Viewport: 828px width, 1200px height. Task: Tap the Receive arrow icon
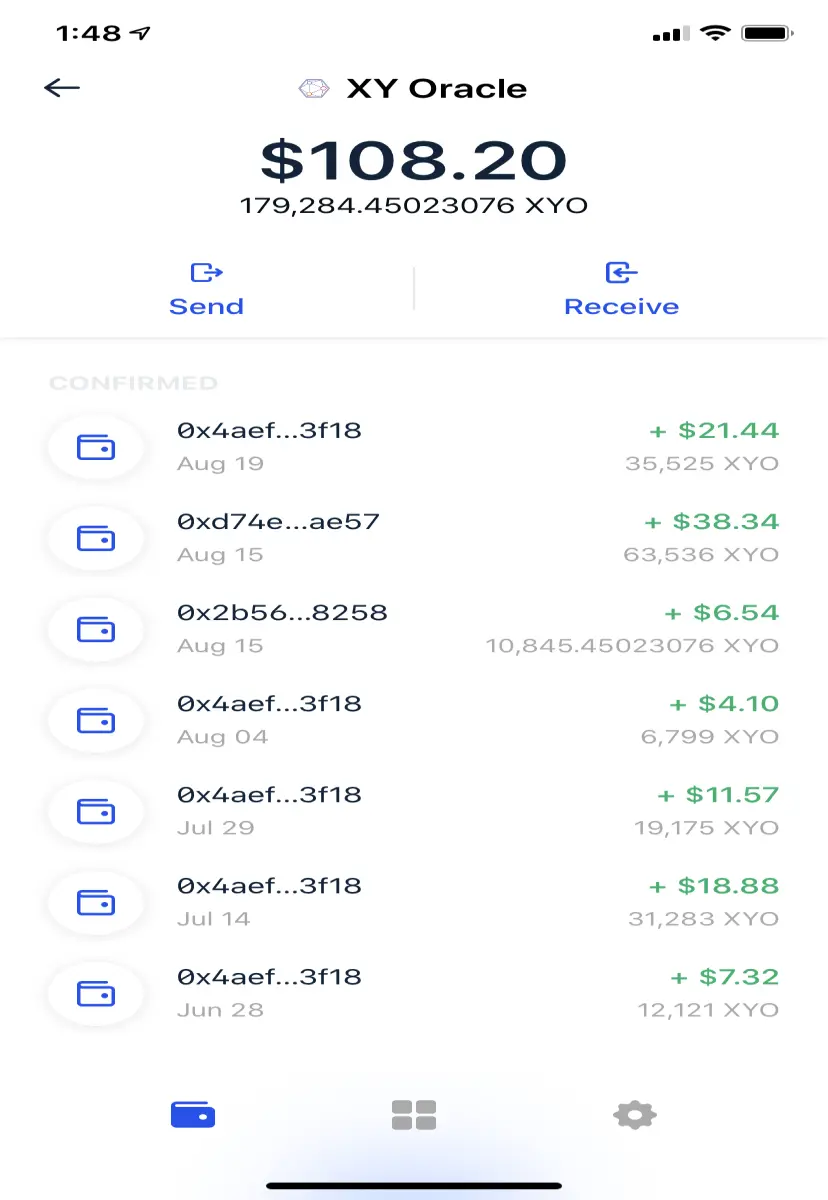621,272
